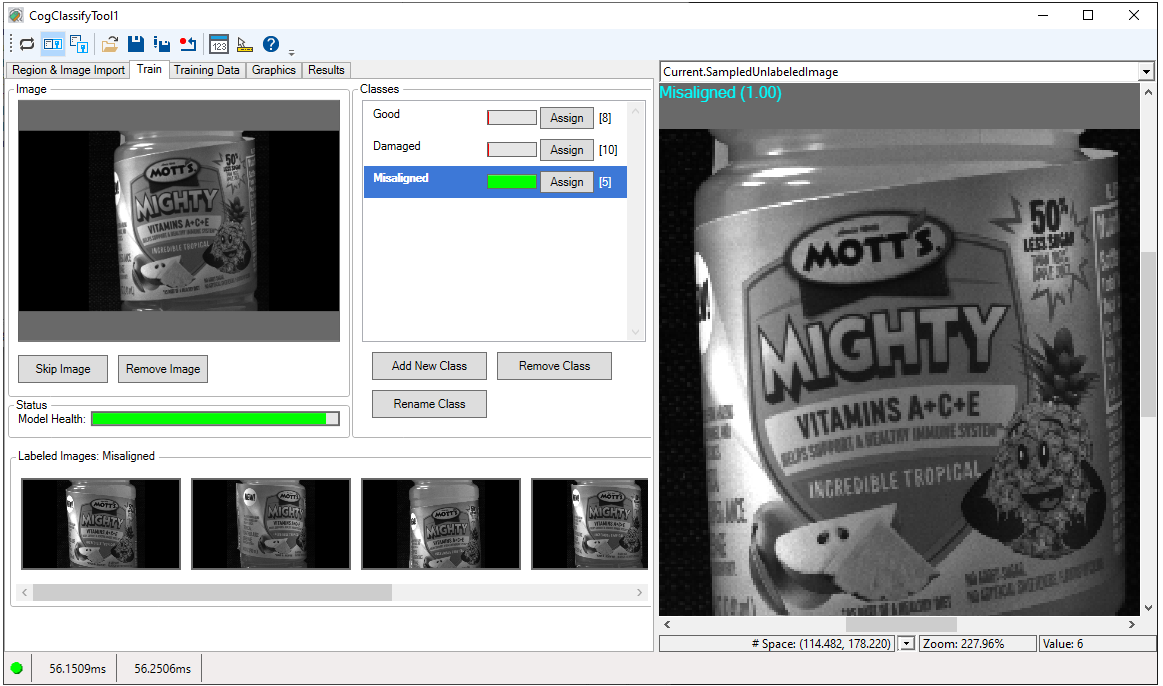Open the floating tool display window icon
The image size is (1163, 686).
coord(79,44)
